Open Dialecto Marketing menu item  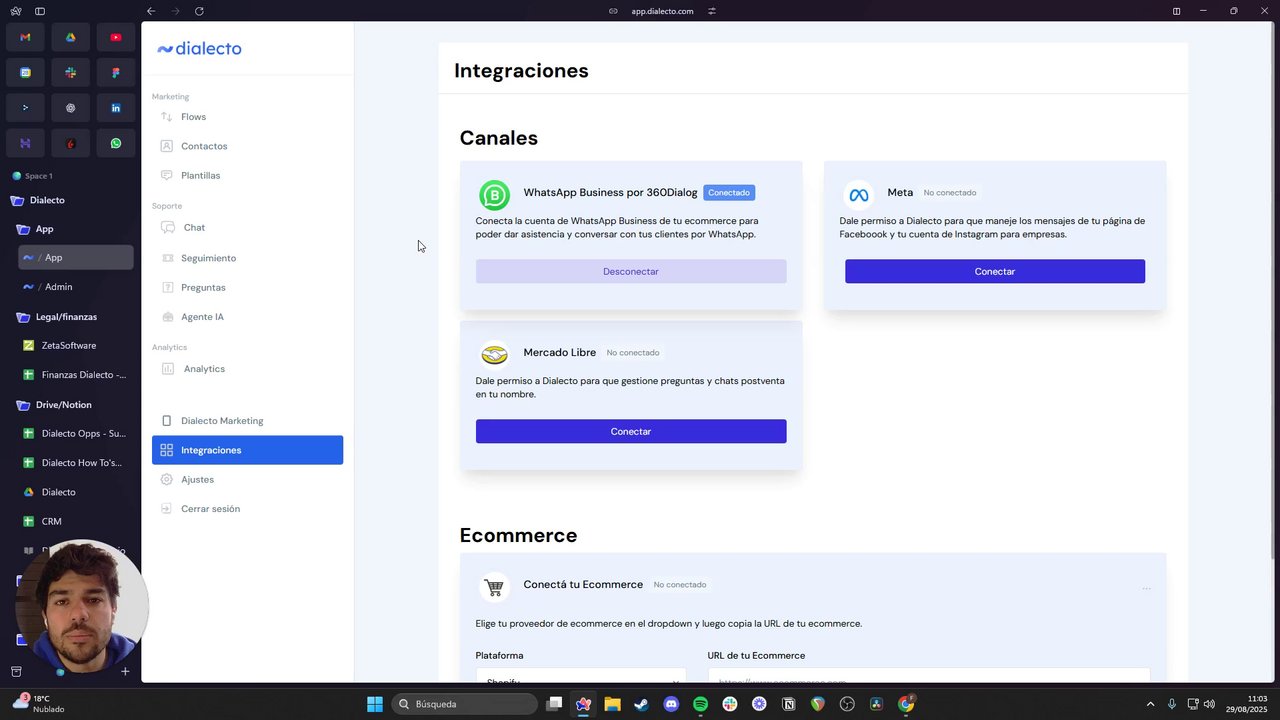[x=247, y=421]
